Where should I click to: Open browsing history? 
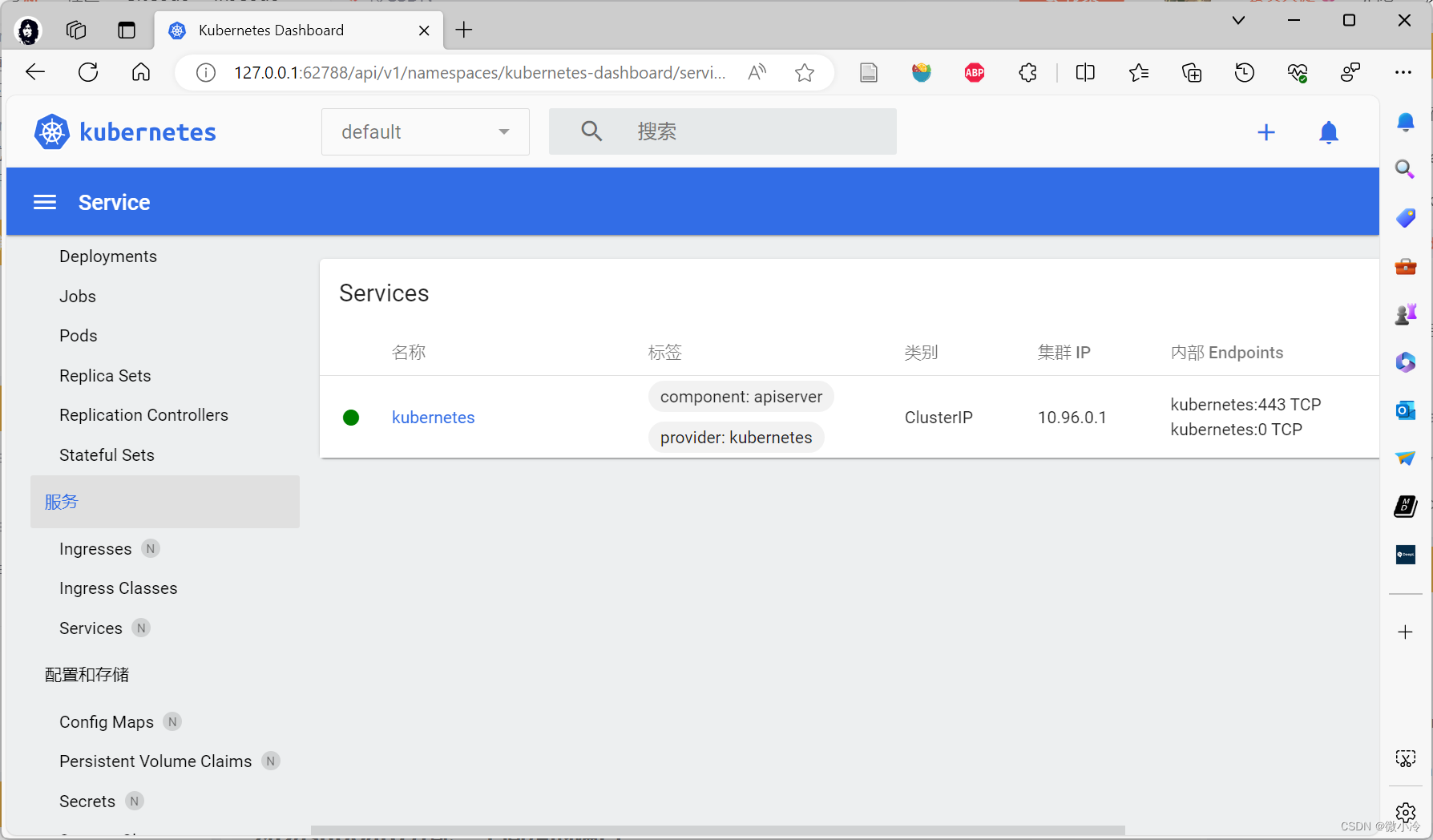1245,73
